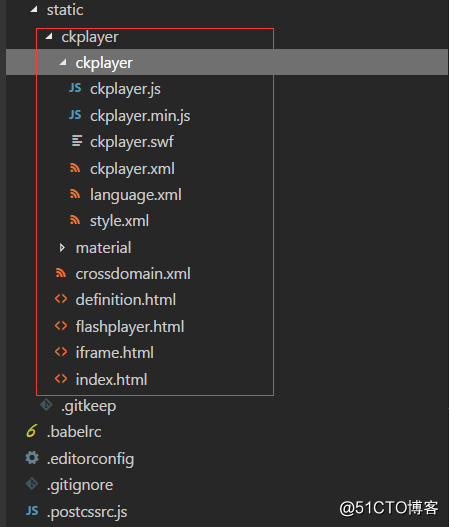This screenshot has width=449, height=527.
Task: Open ckplayer.js file
Action: click(125, 89)
